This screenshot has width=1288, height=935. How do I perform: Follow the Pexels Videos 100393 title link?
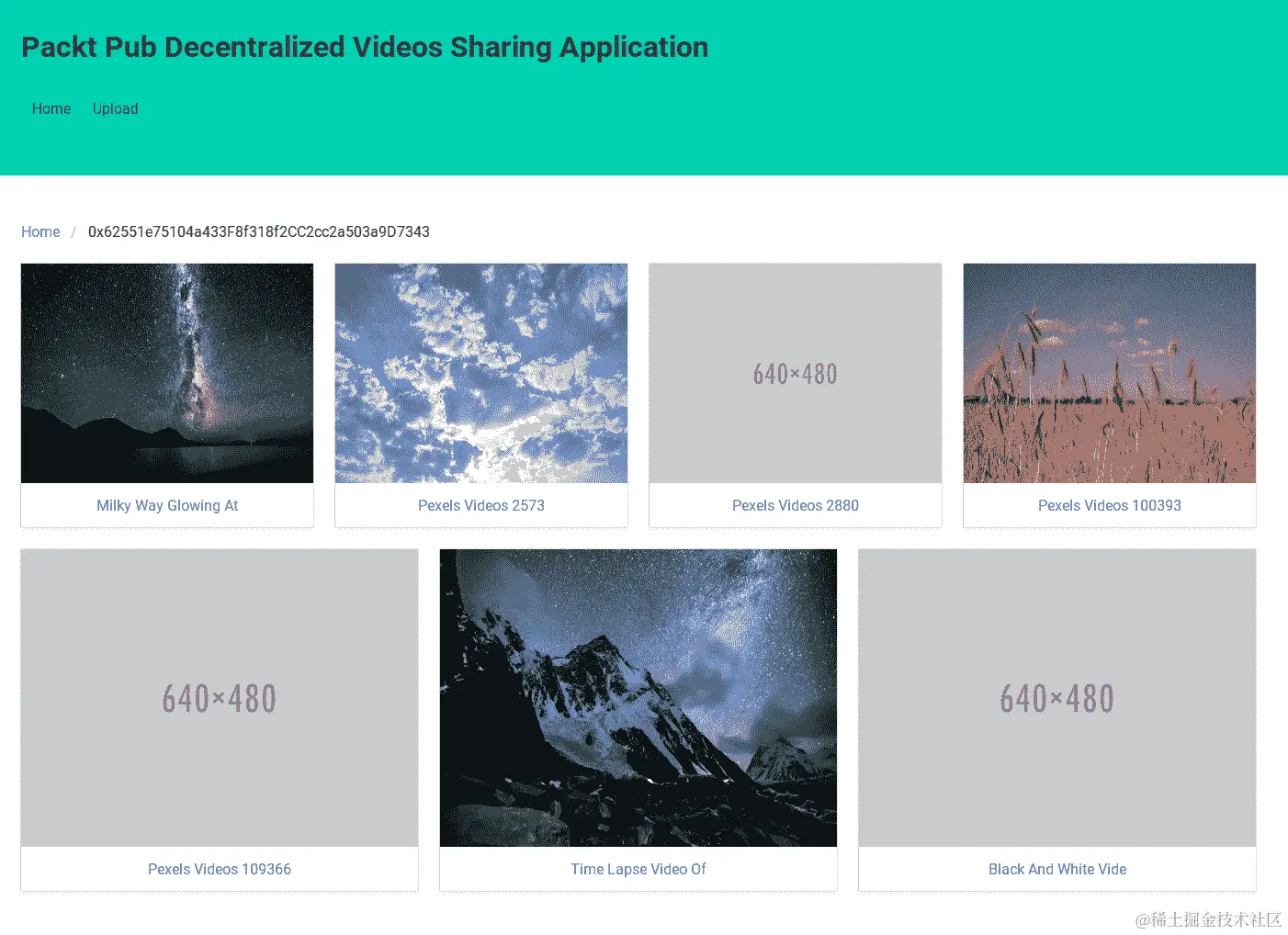[1110, 505]
